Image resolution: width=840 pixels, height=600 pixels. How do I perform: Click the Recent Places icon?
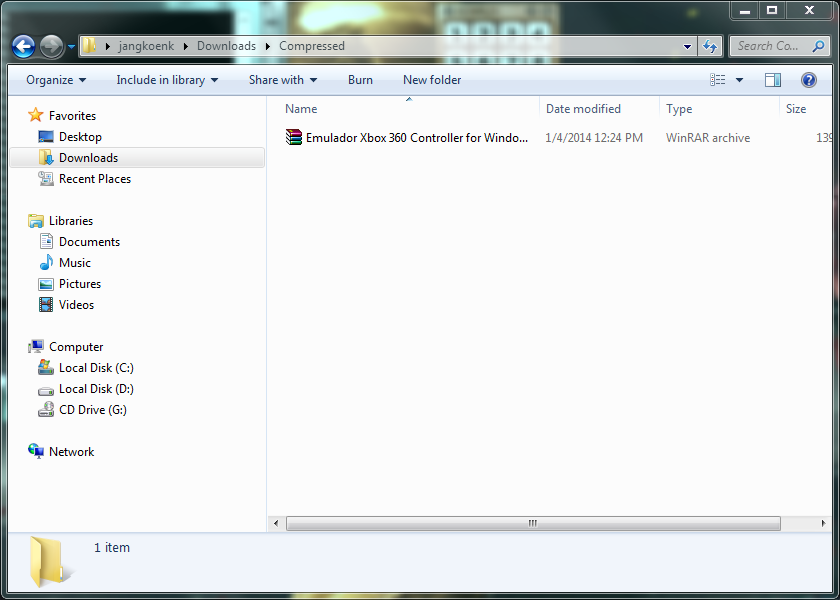(x=46, y=178)
